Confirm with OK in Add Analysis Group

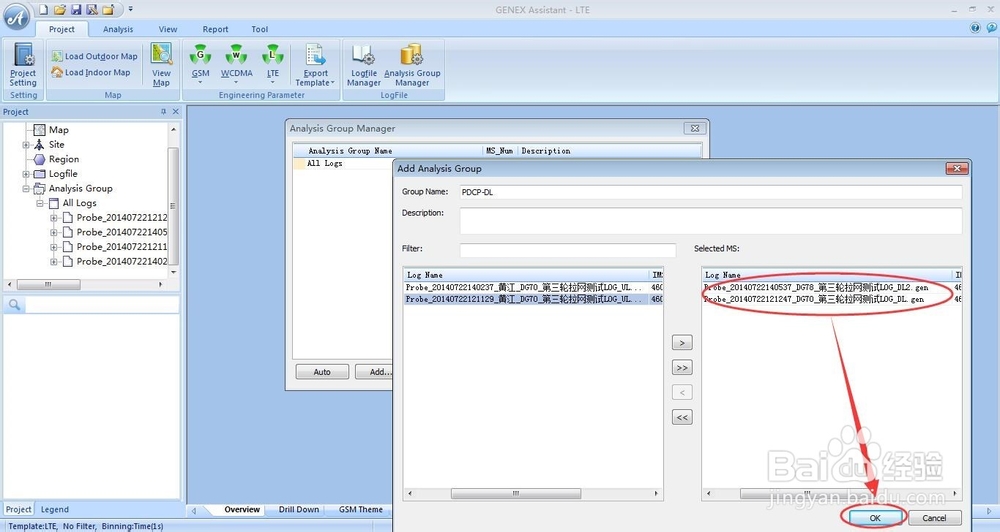[875, 518]
